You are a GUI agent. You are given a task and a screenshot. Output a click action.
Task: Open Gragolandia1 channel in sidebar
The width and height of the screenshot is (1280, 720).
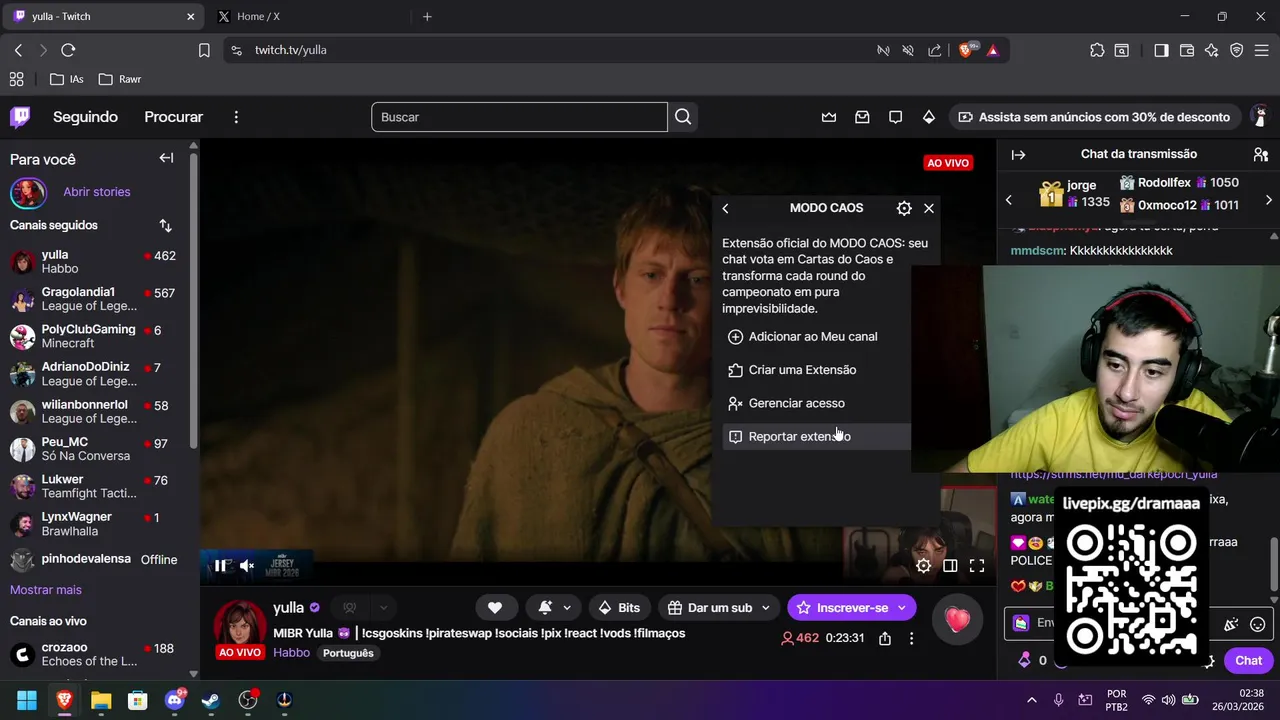(95, 299)
